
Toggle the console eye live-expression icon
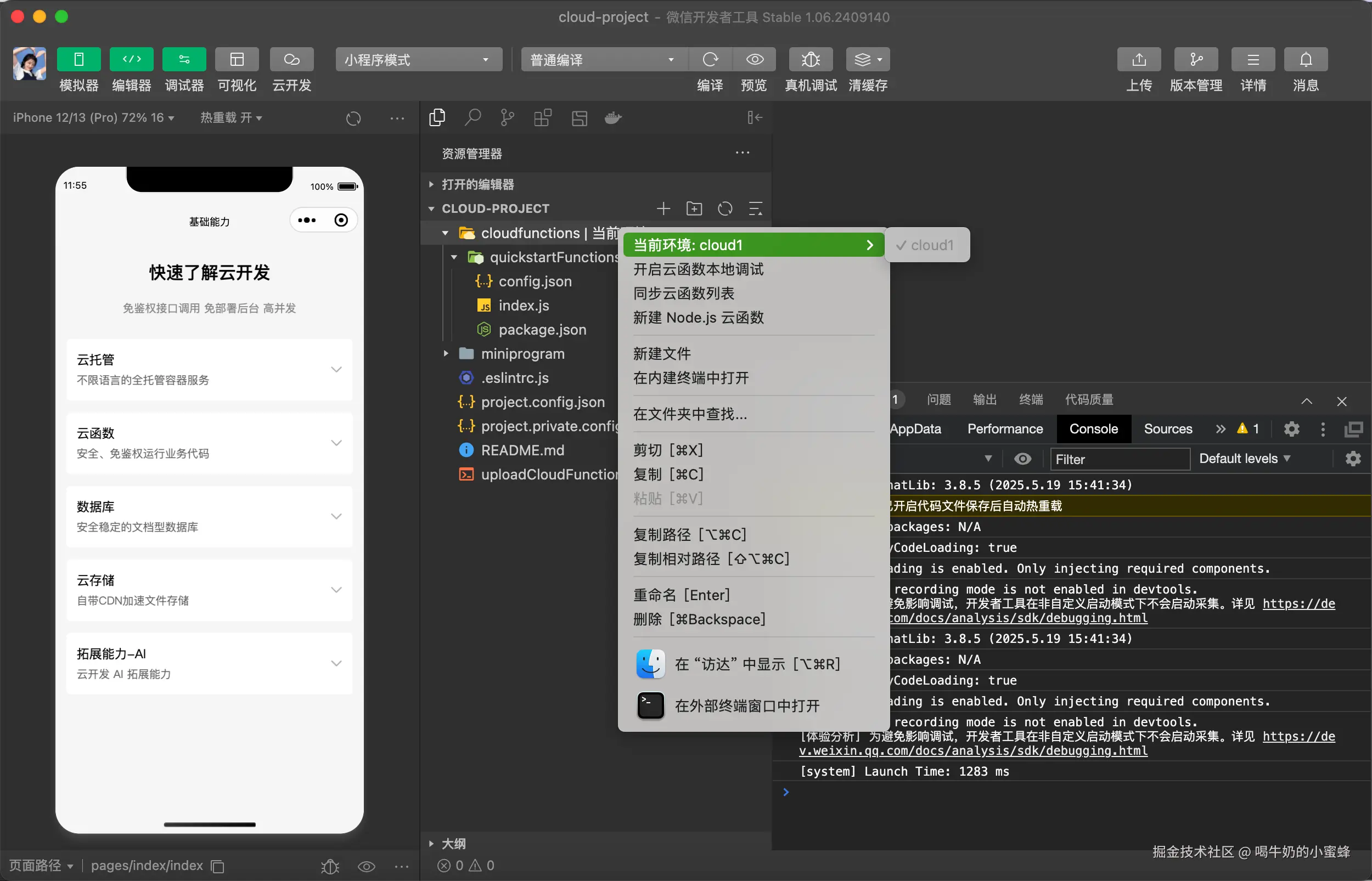click(x=1022, y=459)
